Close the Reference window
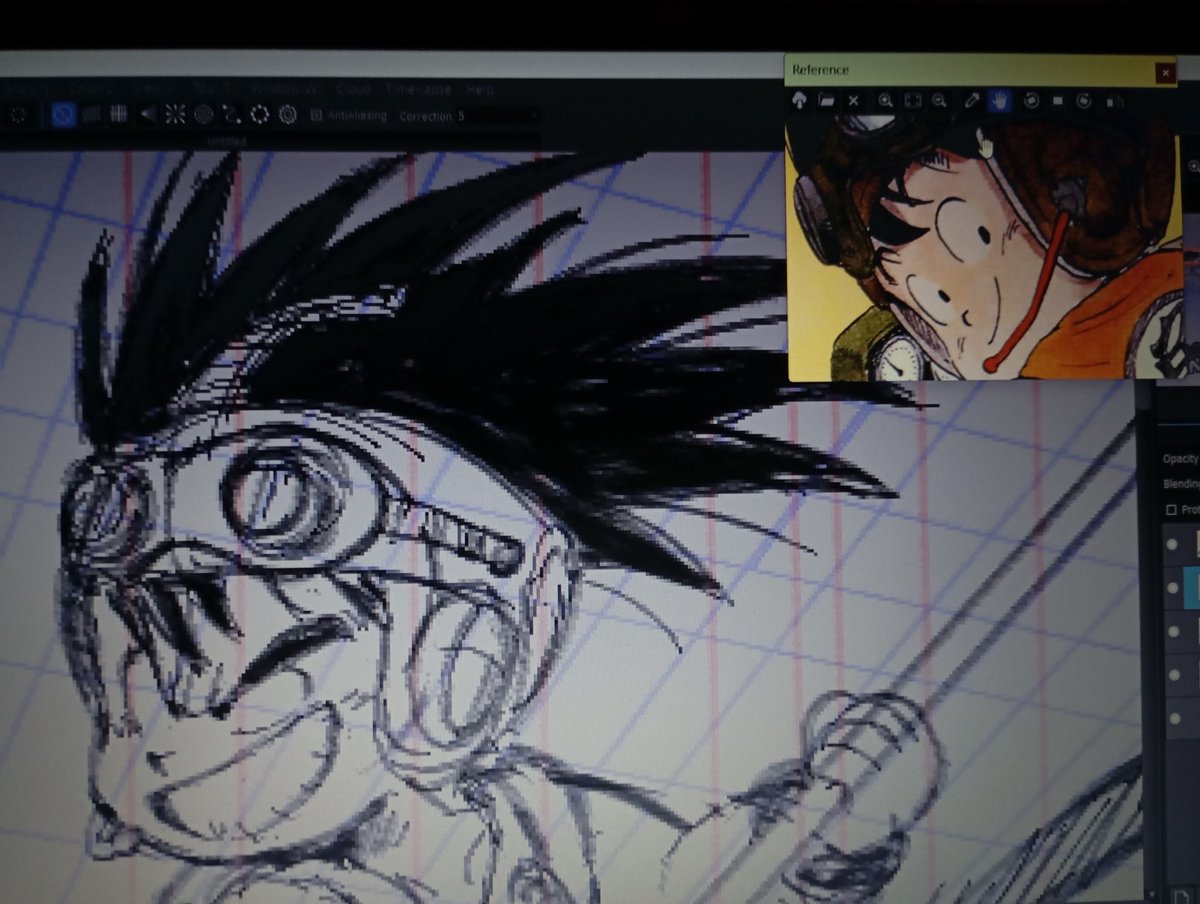The image size is (1200, 904). tap(1165, 72)
